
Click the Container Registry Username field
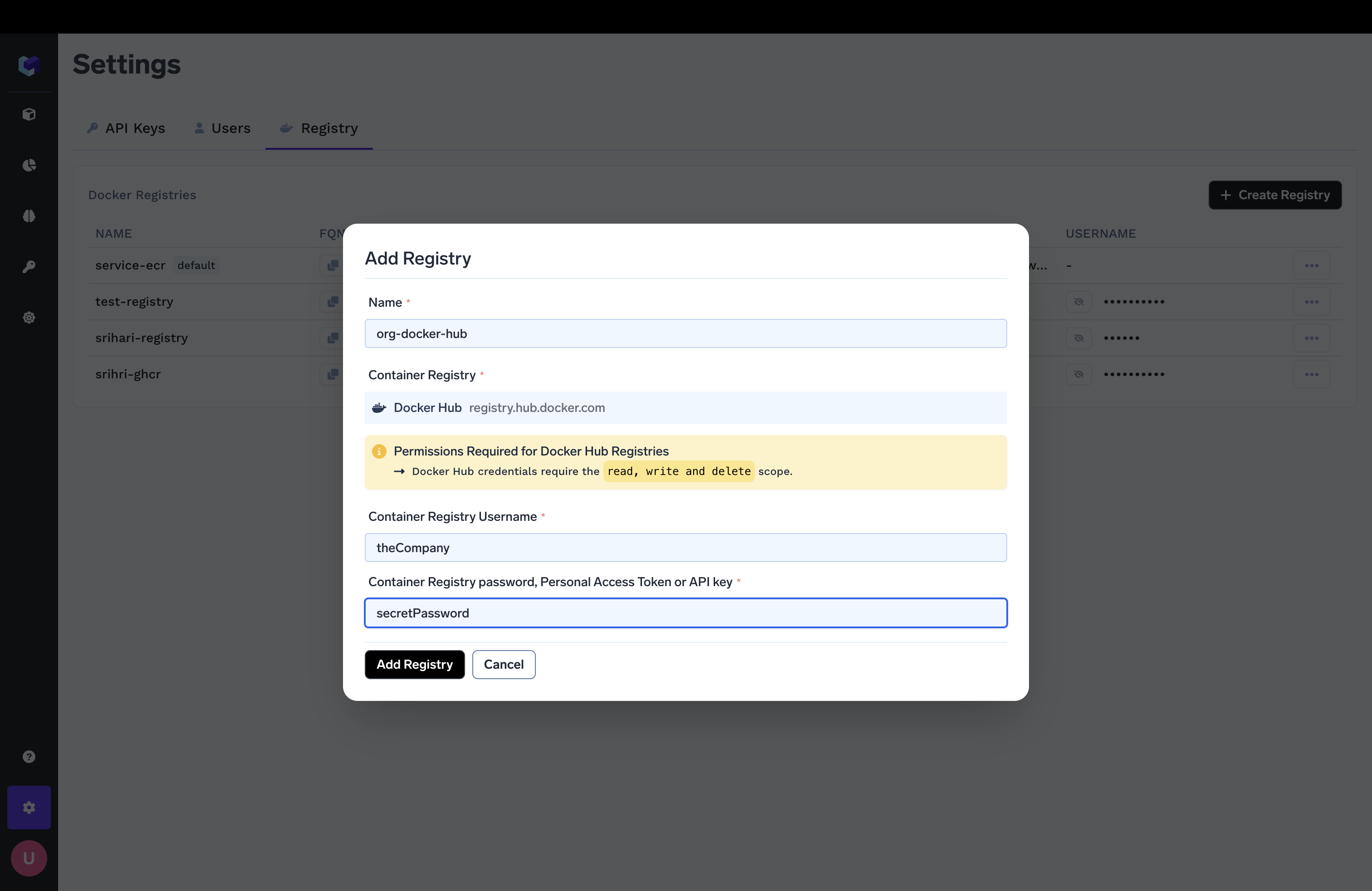click(x=686, y=548)
